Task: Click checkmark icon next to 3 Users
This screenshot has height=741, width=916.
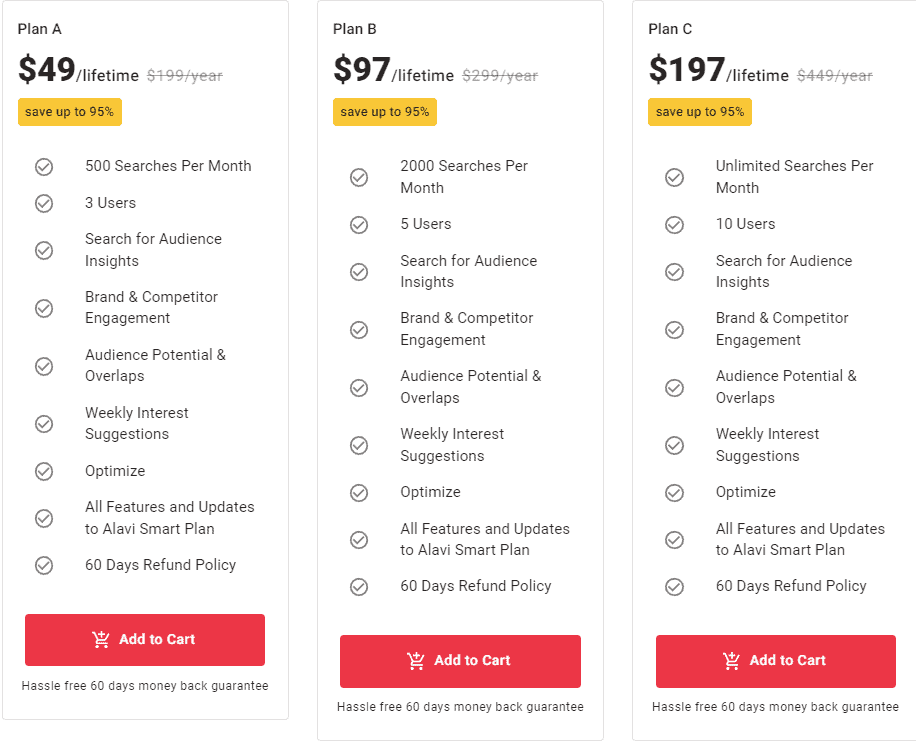Action: click(44, 204)
